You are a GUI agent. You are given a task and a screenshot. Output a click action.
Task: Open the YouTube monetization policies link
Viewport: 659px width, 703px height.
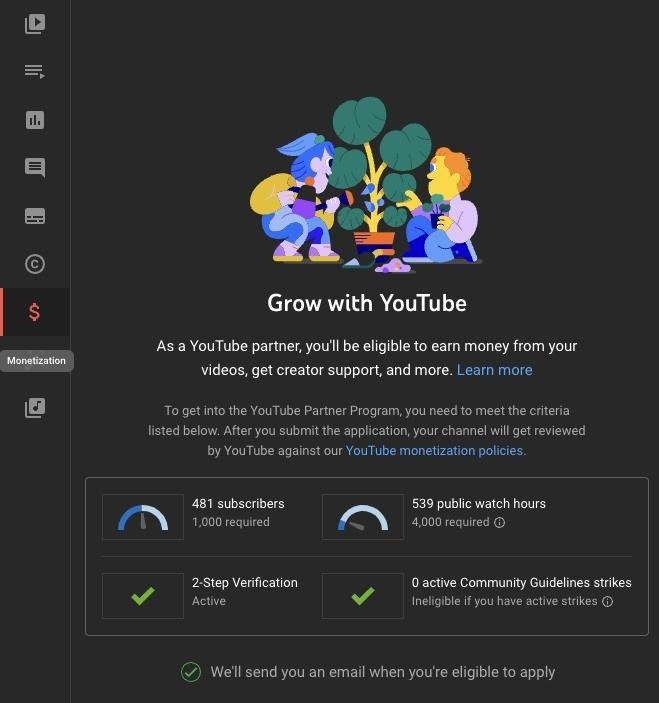click(x=434, y=451)
